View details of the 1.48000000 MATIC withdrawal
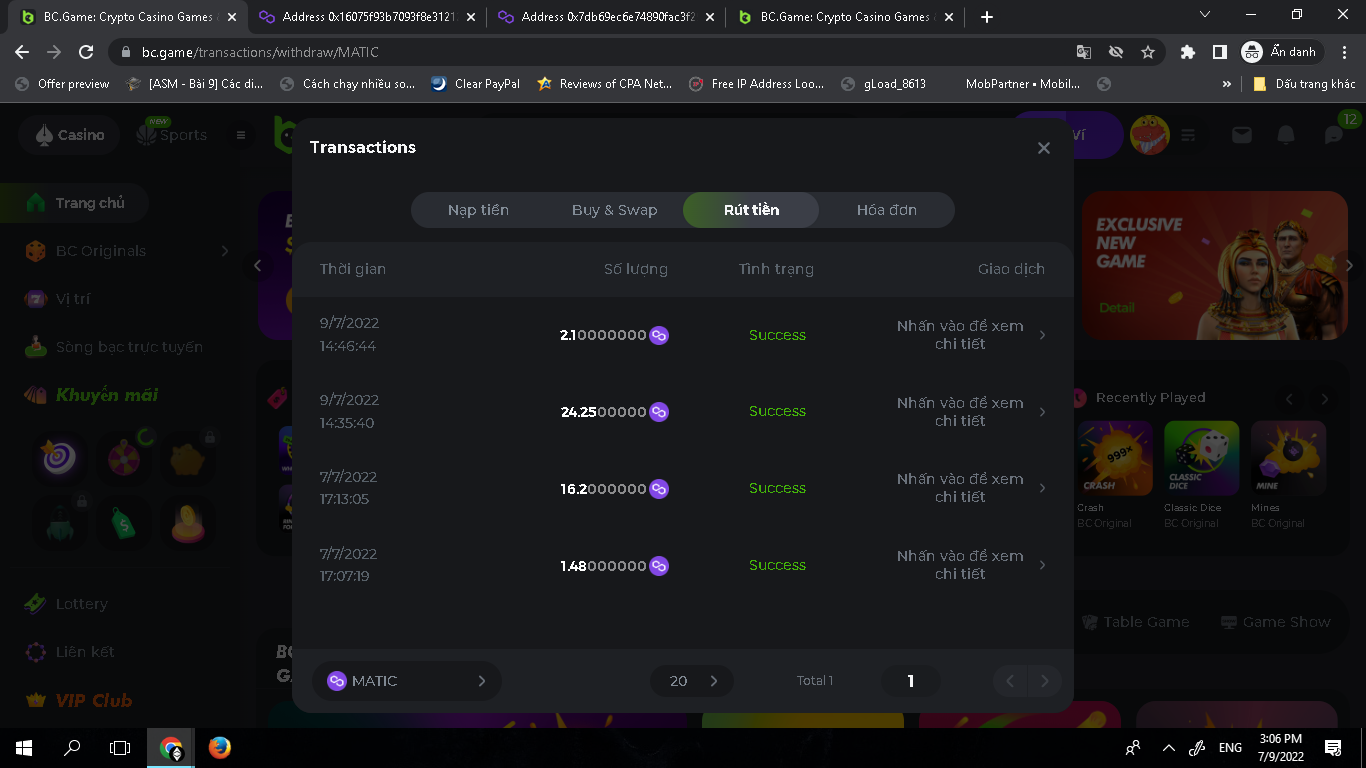 pos(970,565)
